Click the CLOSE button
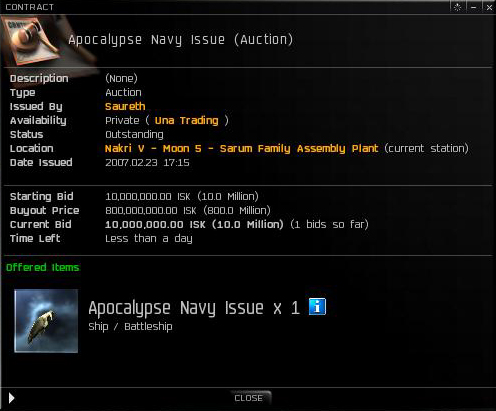This screenshot has width=496, height=411. tap(248, 398)
